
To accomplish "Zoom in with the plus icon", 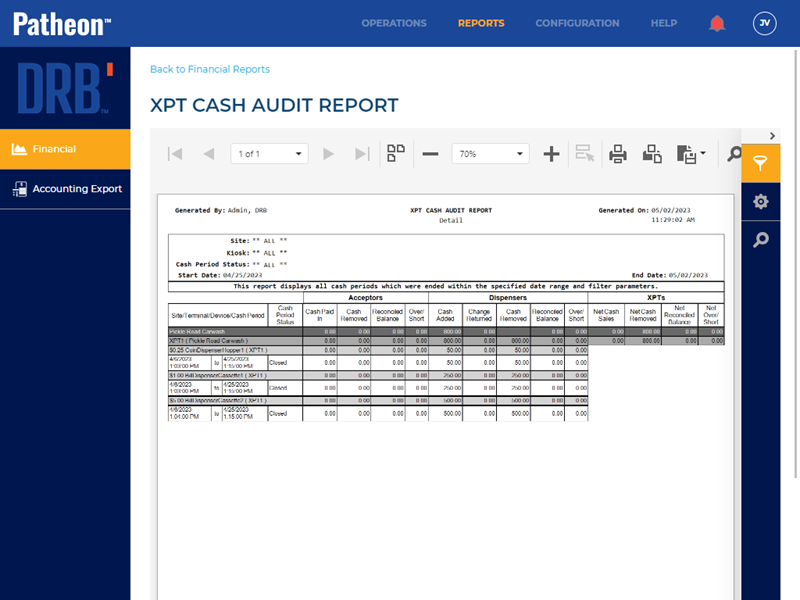I will (551, 154).
